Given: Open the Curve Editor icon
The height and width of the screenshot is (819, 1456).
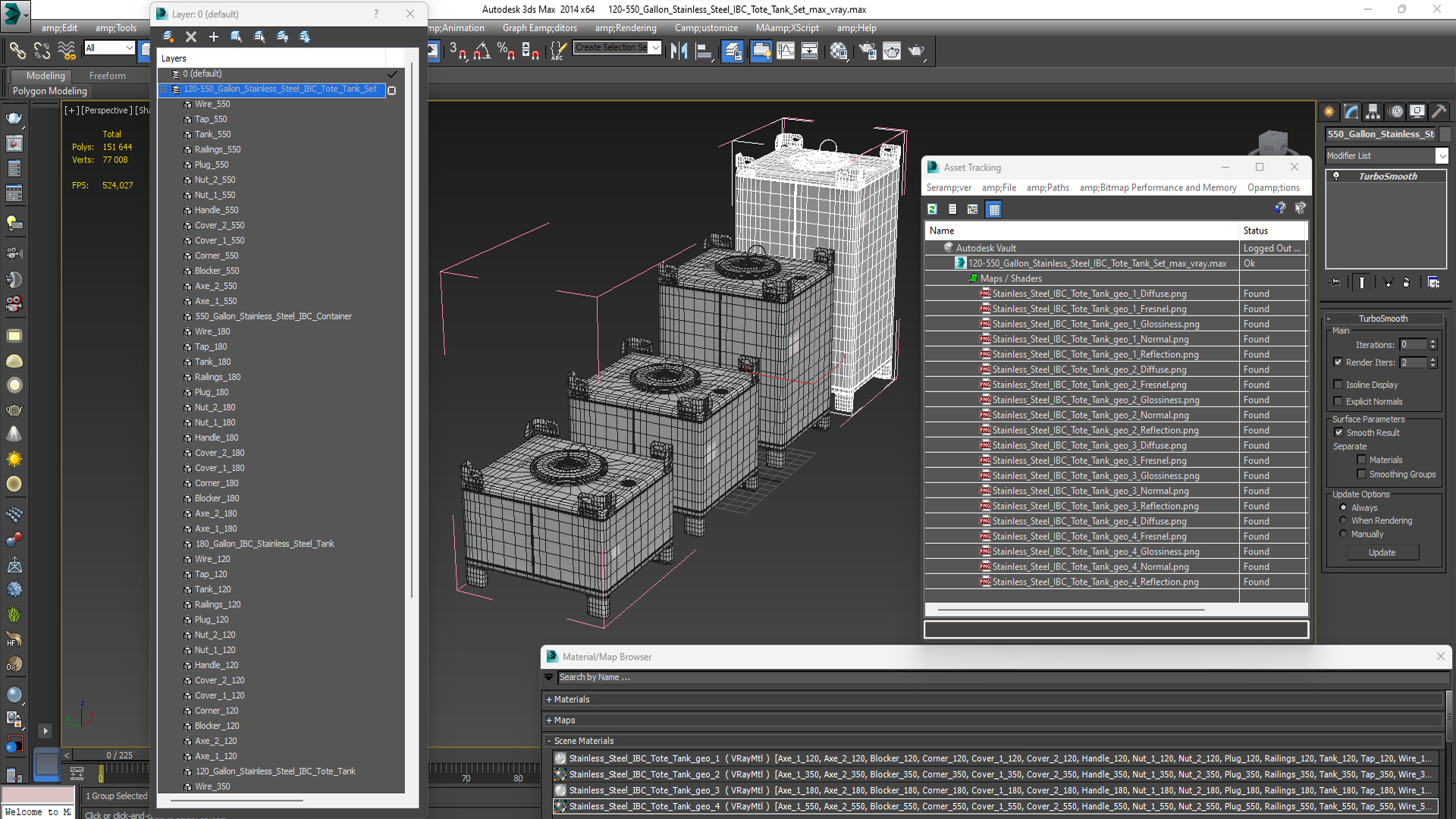Looking at the screenshot, I should [x=786, y=51].
